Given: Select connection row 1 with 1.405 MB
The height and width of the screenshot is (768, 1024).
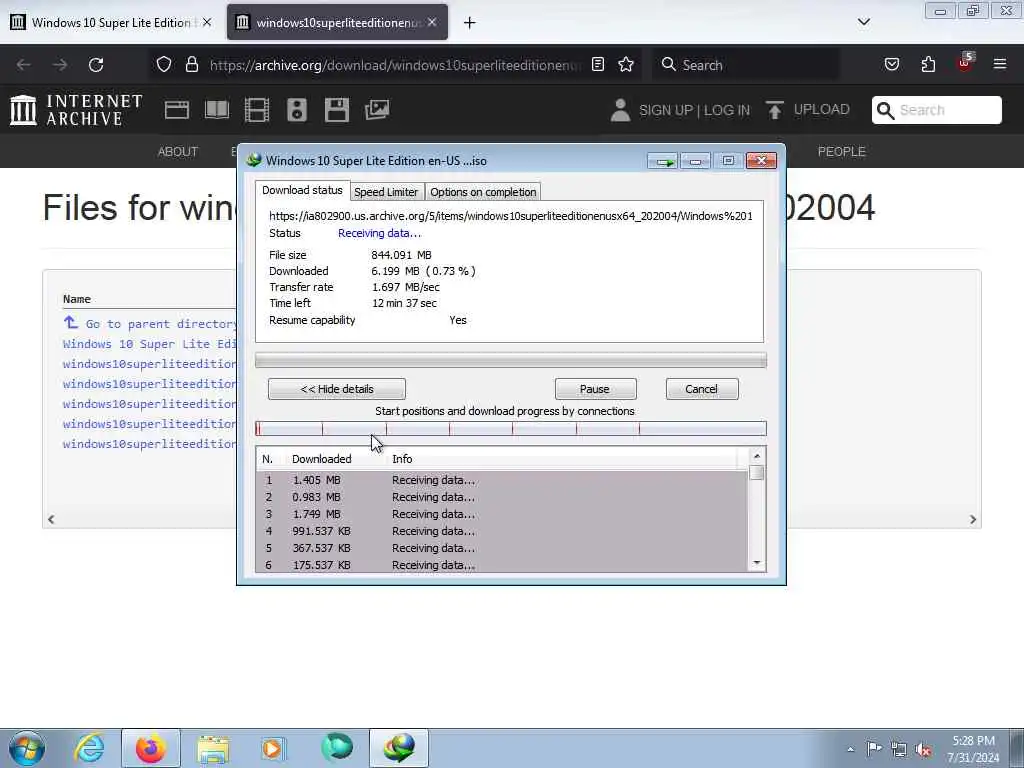Looking at the screenshot, I should coord(502,480).
